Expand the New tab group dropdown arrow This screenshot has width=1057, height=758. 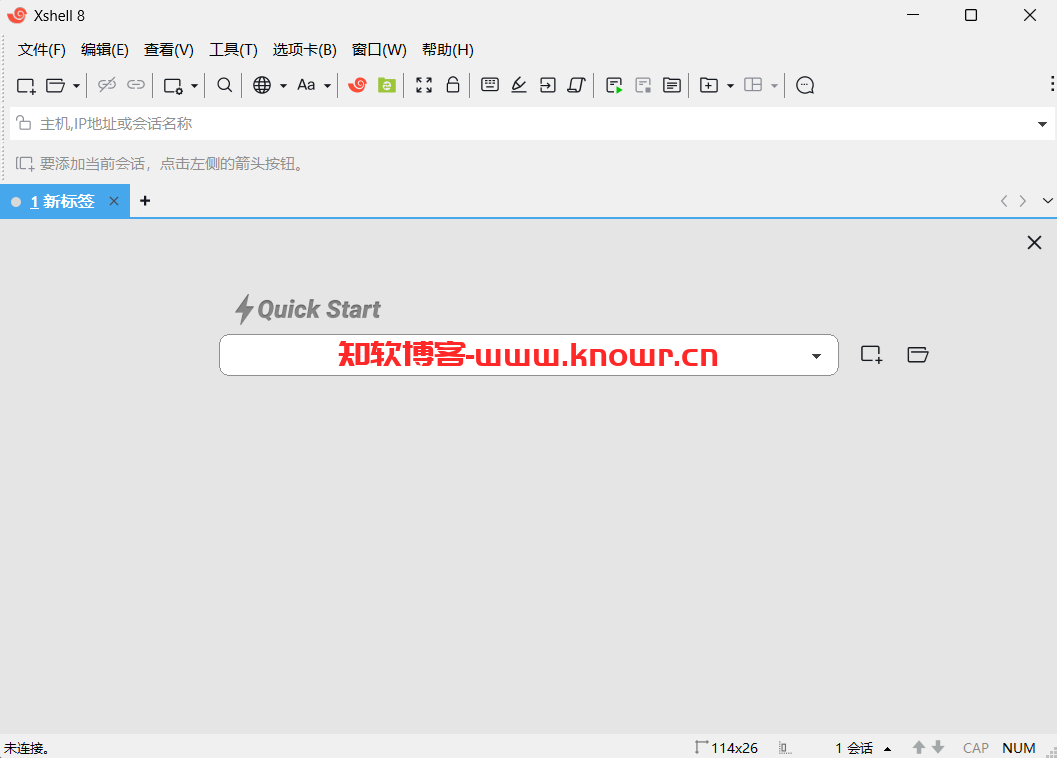coord(730,86)
